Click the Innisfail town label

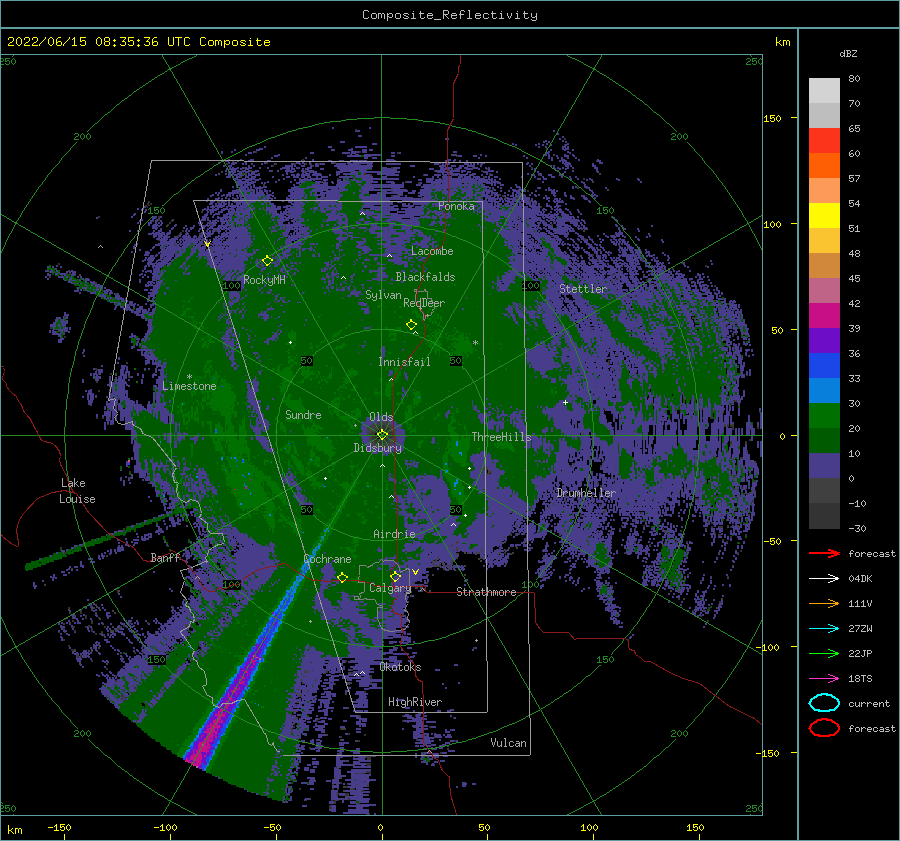tap(404, 362)
